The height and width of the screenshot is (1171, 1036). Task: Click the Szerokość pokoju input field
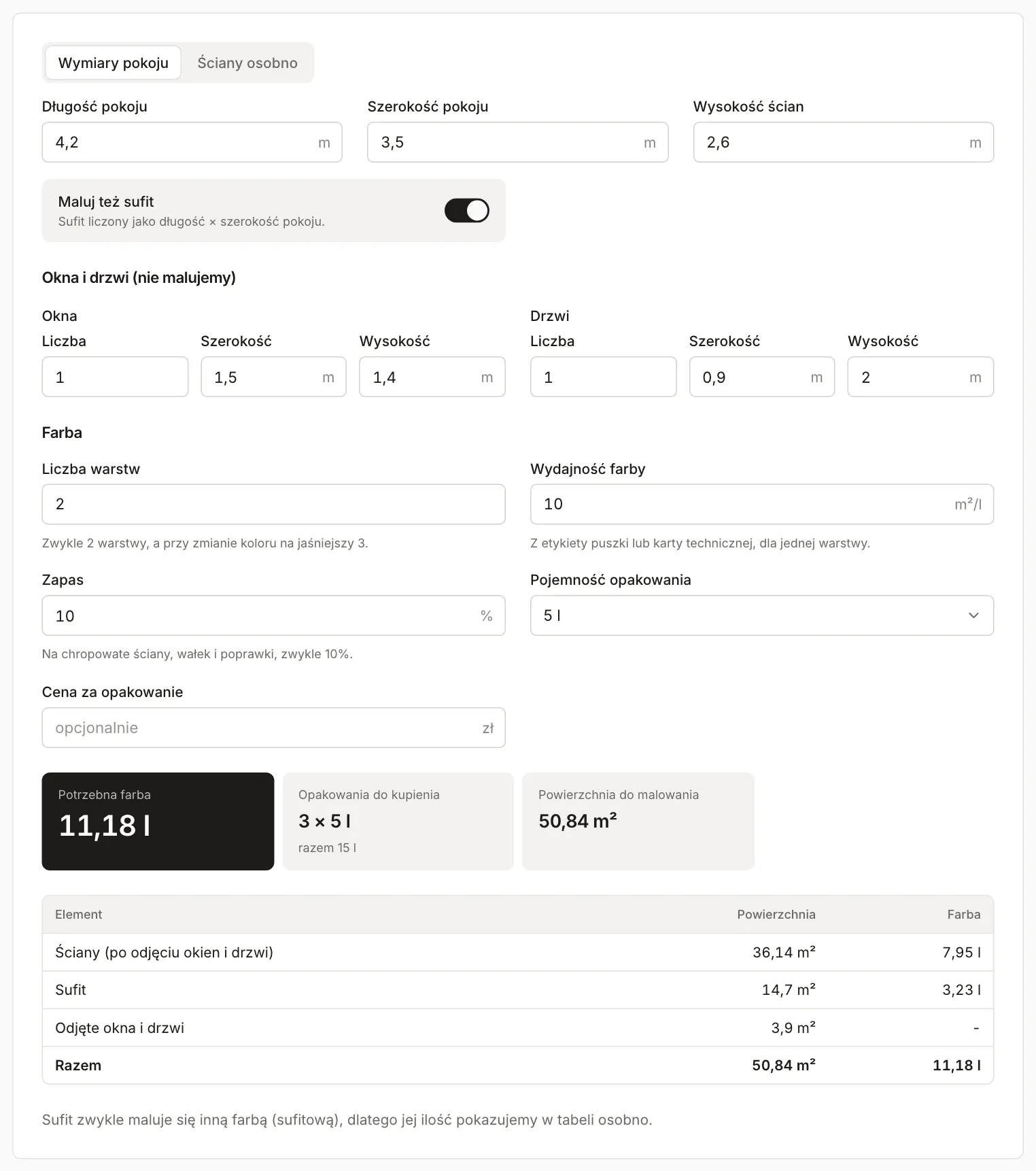pos(517,142)
